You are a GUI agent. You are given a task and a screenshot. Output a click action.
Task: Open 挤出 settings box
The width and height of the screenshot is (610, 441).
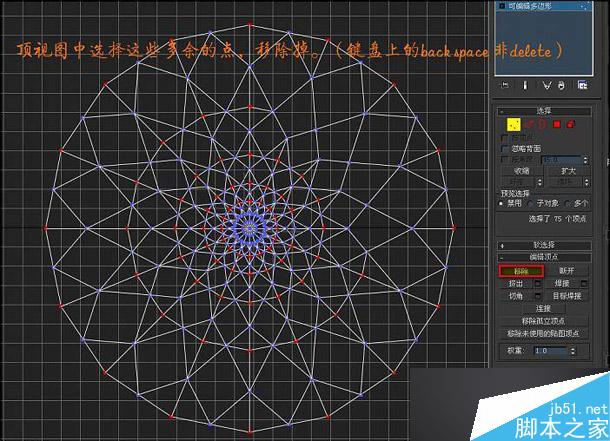click(538, 284)
